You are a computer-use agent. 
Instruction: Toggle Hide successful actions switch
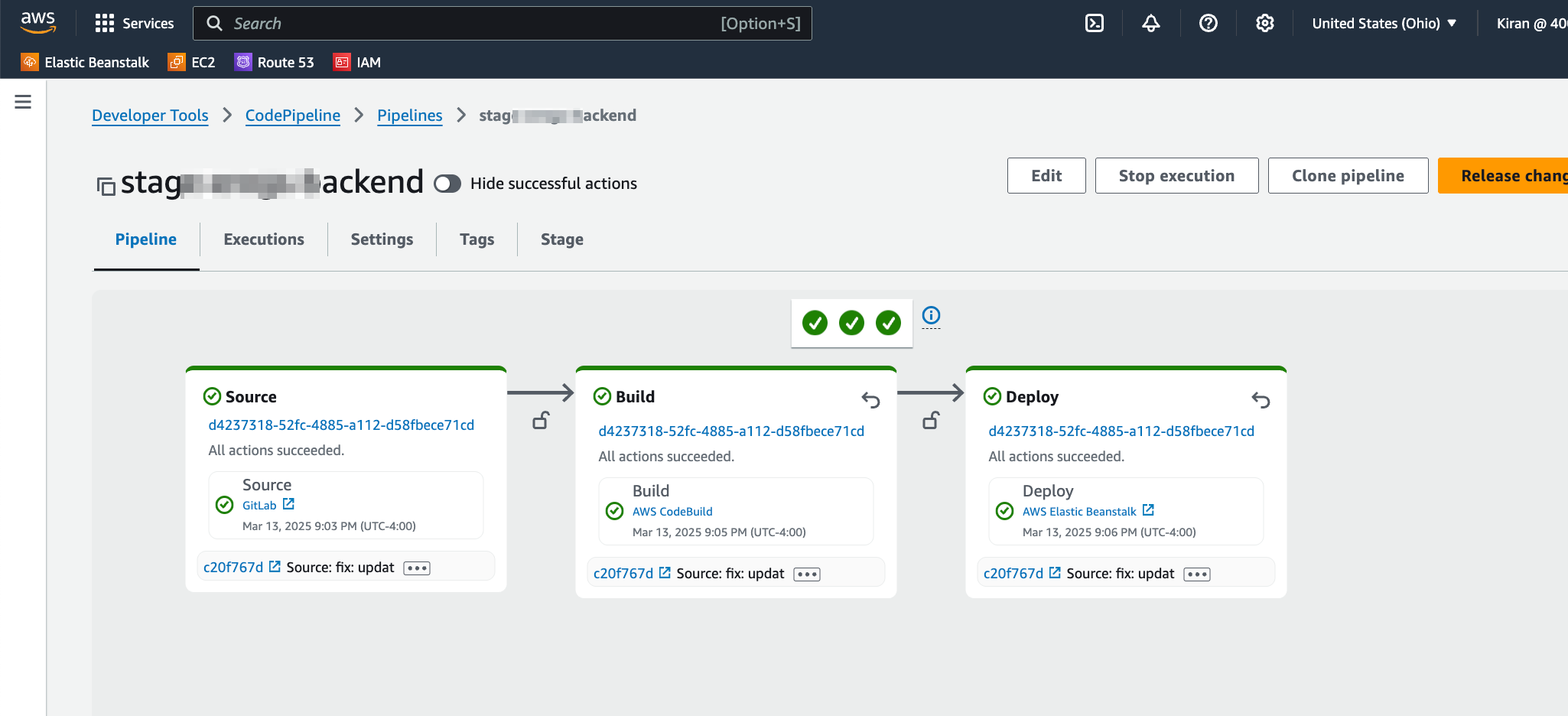(447, 184)
